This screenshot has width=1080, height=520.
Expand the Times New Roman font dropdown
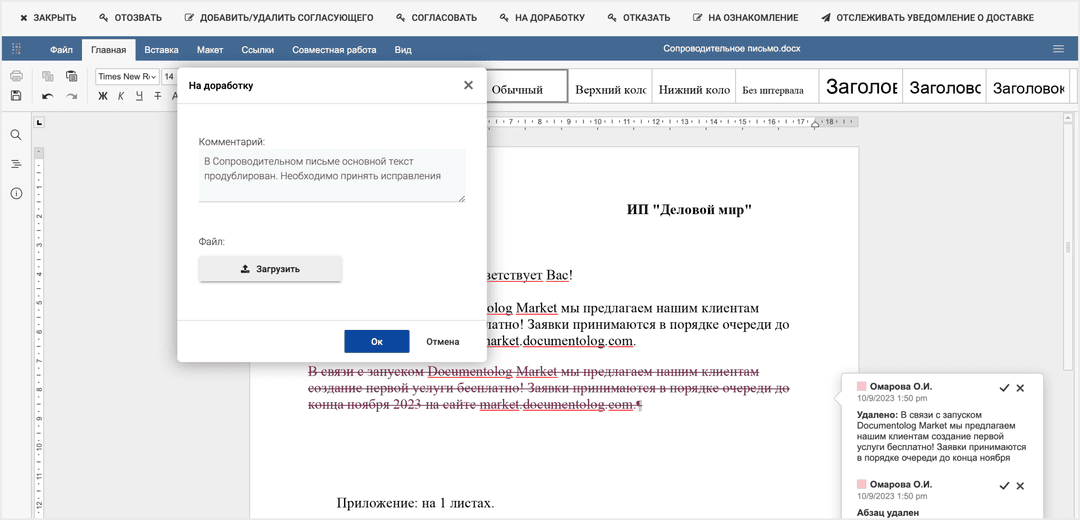point(152,76)
